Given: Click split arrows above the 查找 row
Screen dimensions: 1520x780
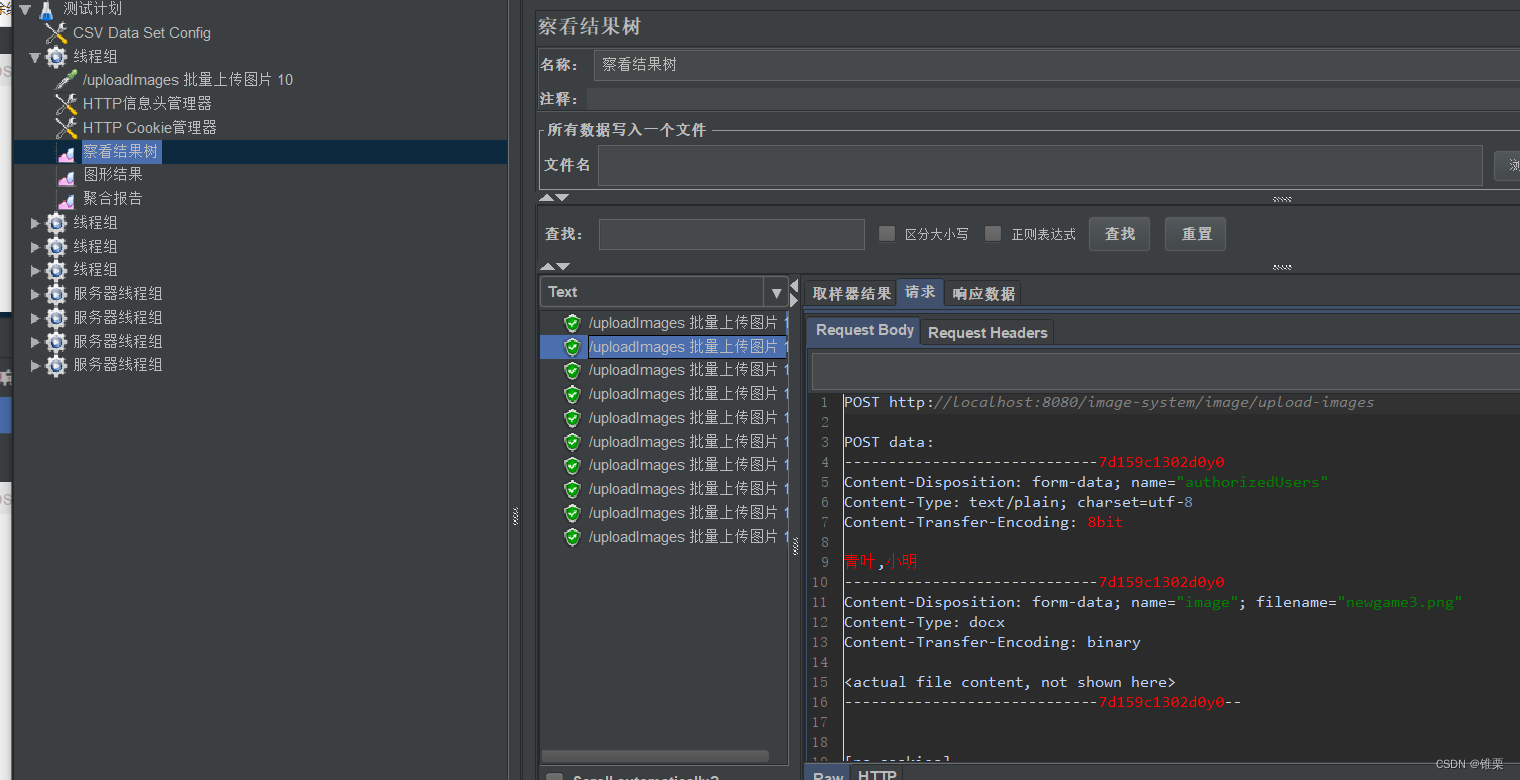Looking at the screenshot, I should coord(555,198).
